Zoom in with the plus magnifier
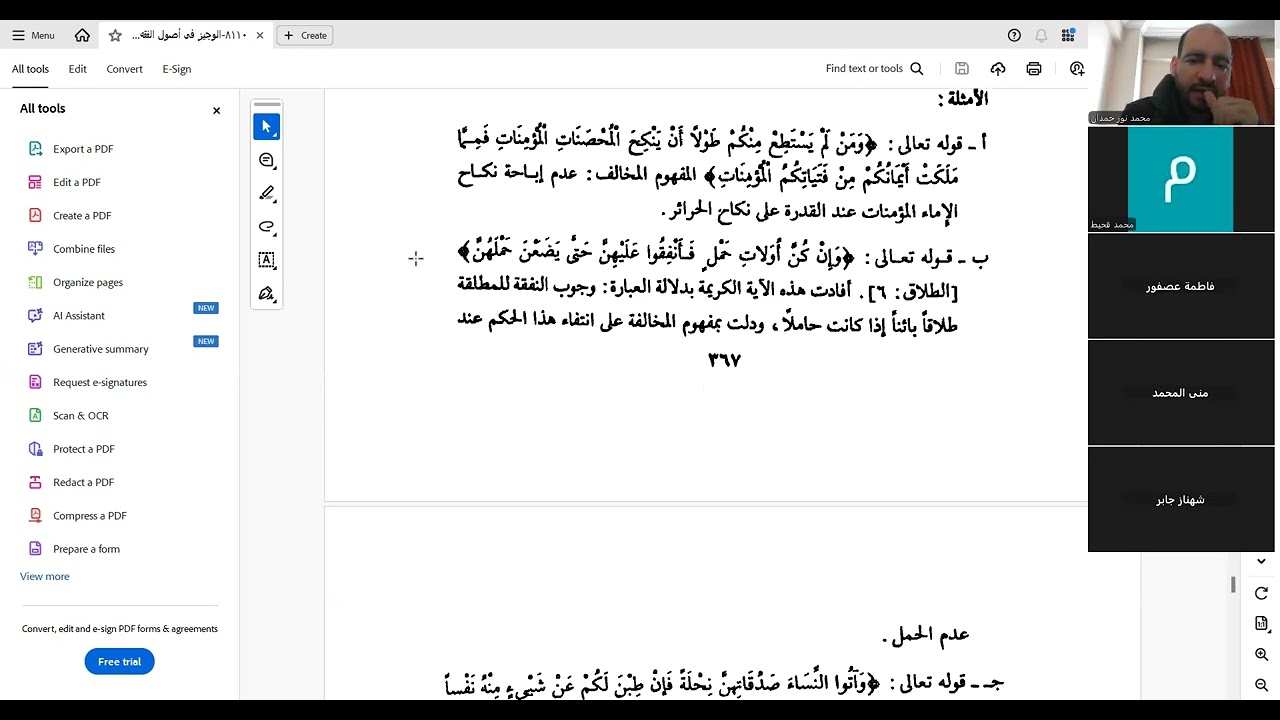 tap(1261, 655)
